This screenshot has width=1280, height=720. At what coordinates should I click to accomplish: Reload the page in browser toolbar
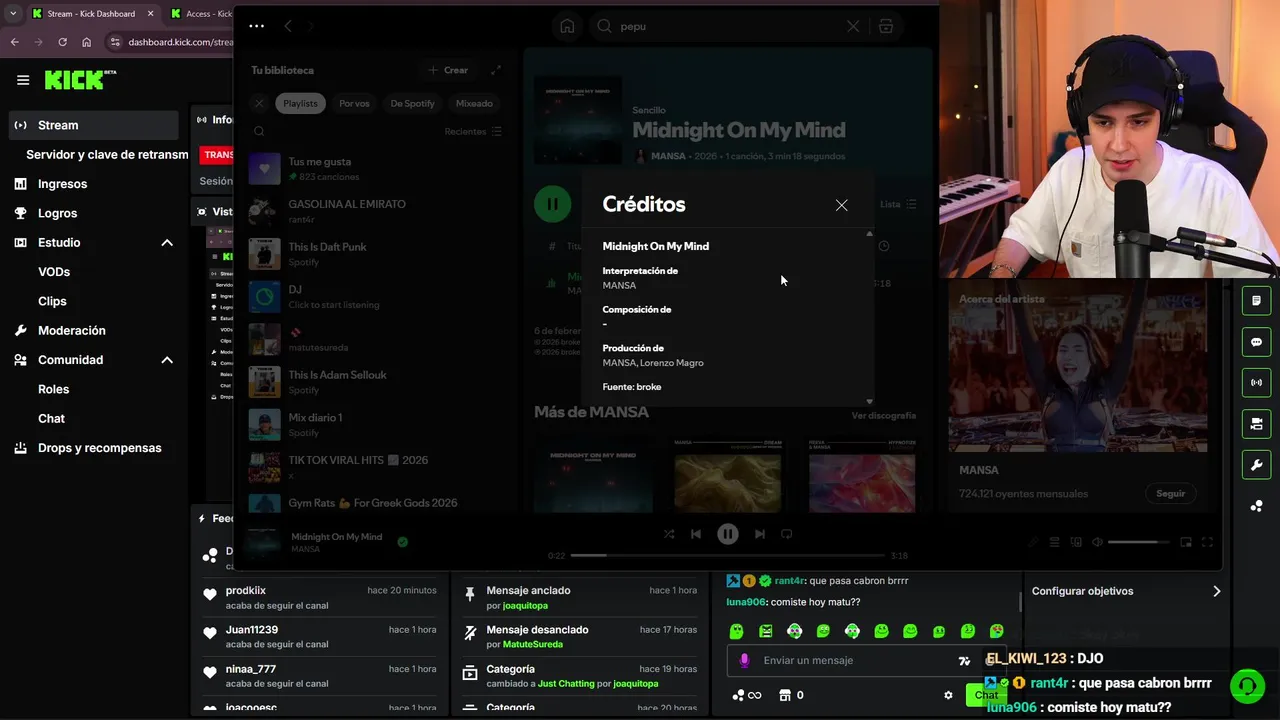[x=62, y=42]
